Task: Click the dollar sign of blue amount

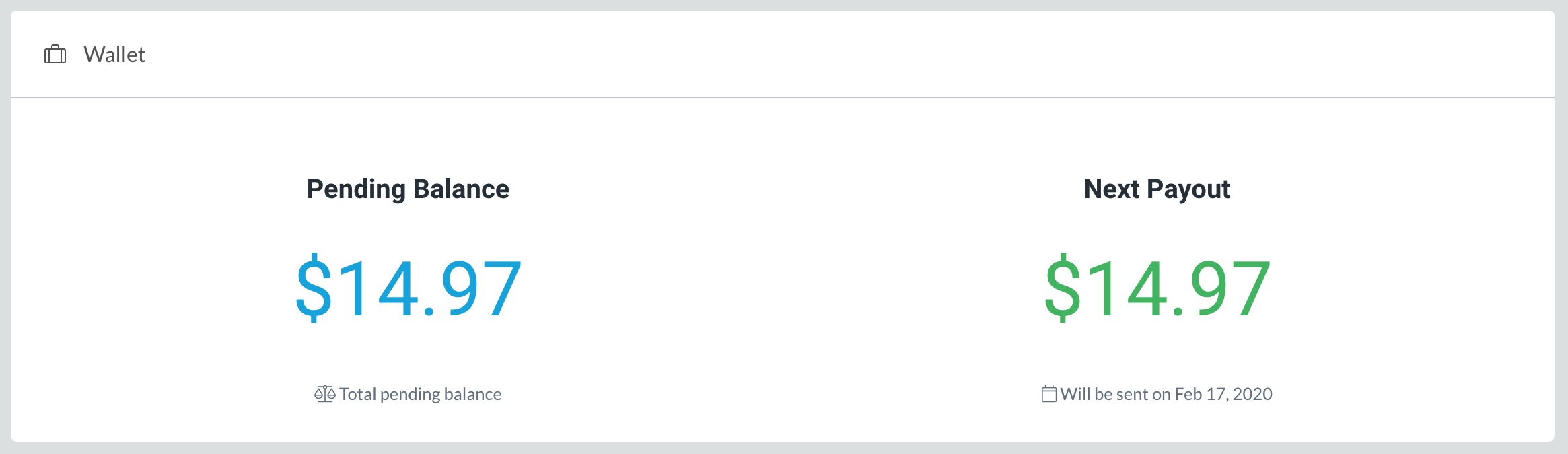Action: point(314,288)
